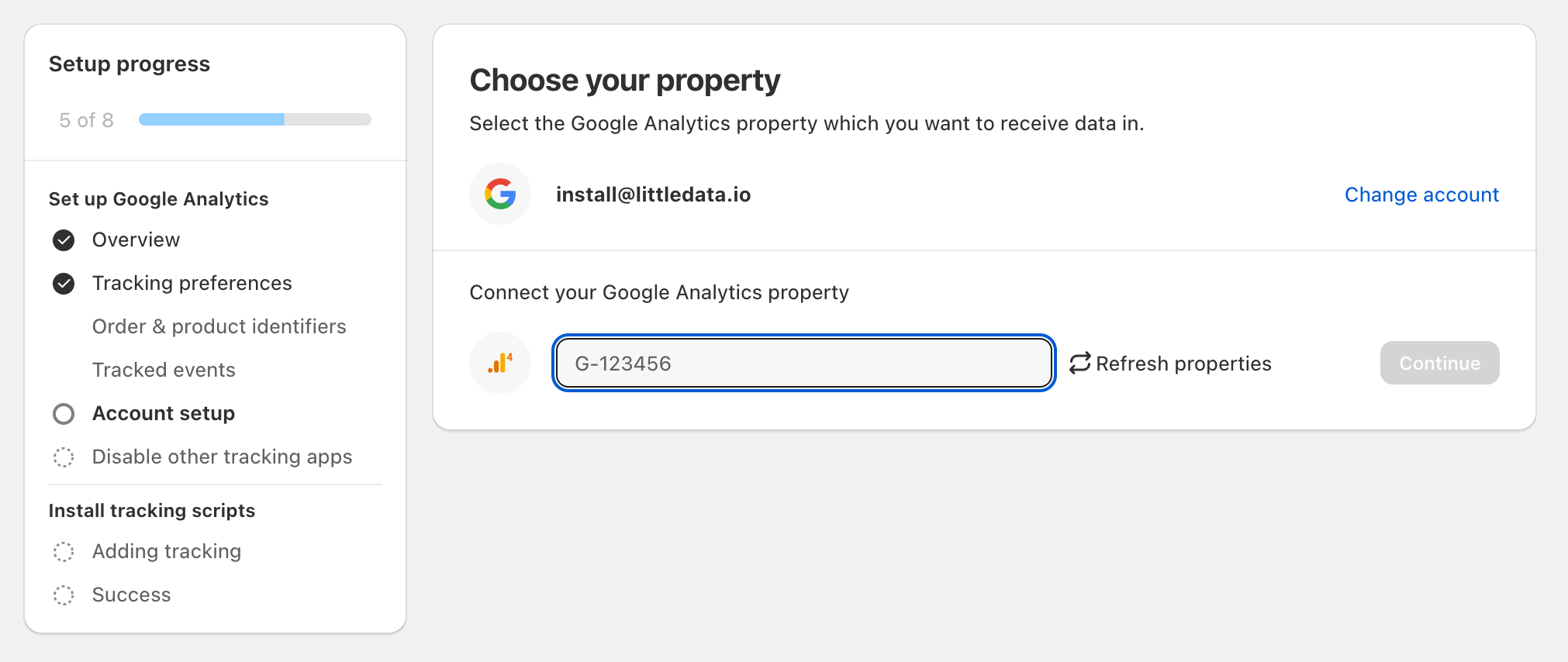Click Refresh properties
Viewport: 1568px width, 662px height.
[1183, 364]
